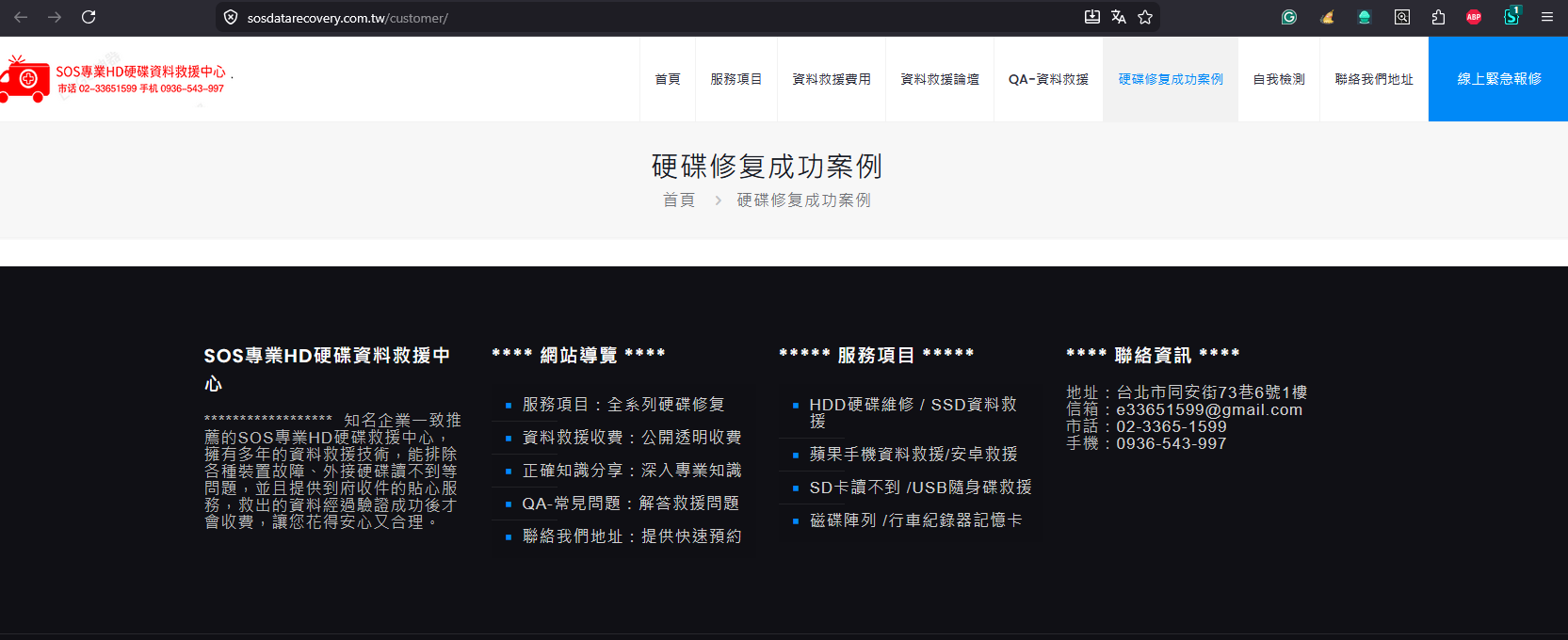The image size is (1568, 640).
Task: Click the Adblock Plus extension icon
Action: [1474, 17]
